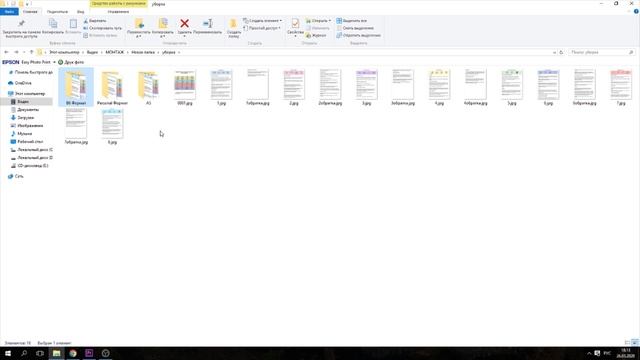This screenshot has width=640, height=360.
Task: Switch to the View (Вид) ribbon tab
Action: coord(80,11)
